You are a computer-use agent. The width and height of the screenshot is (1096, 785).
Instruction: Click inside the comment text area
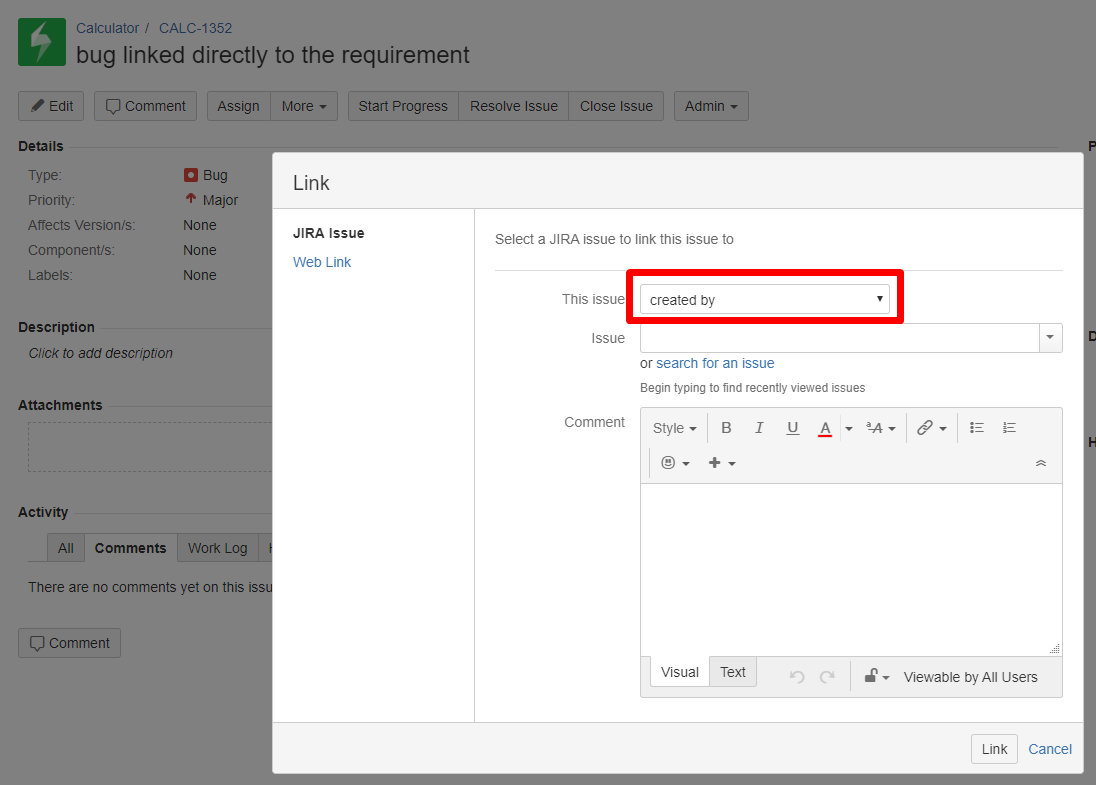pyautogui.click(x=851, y=570)
